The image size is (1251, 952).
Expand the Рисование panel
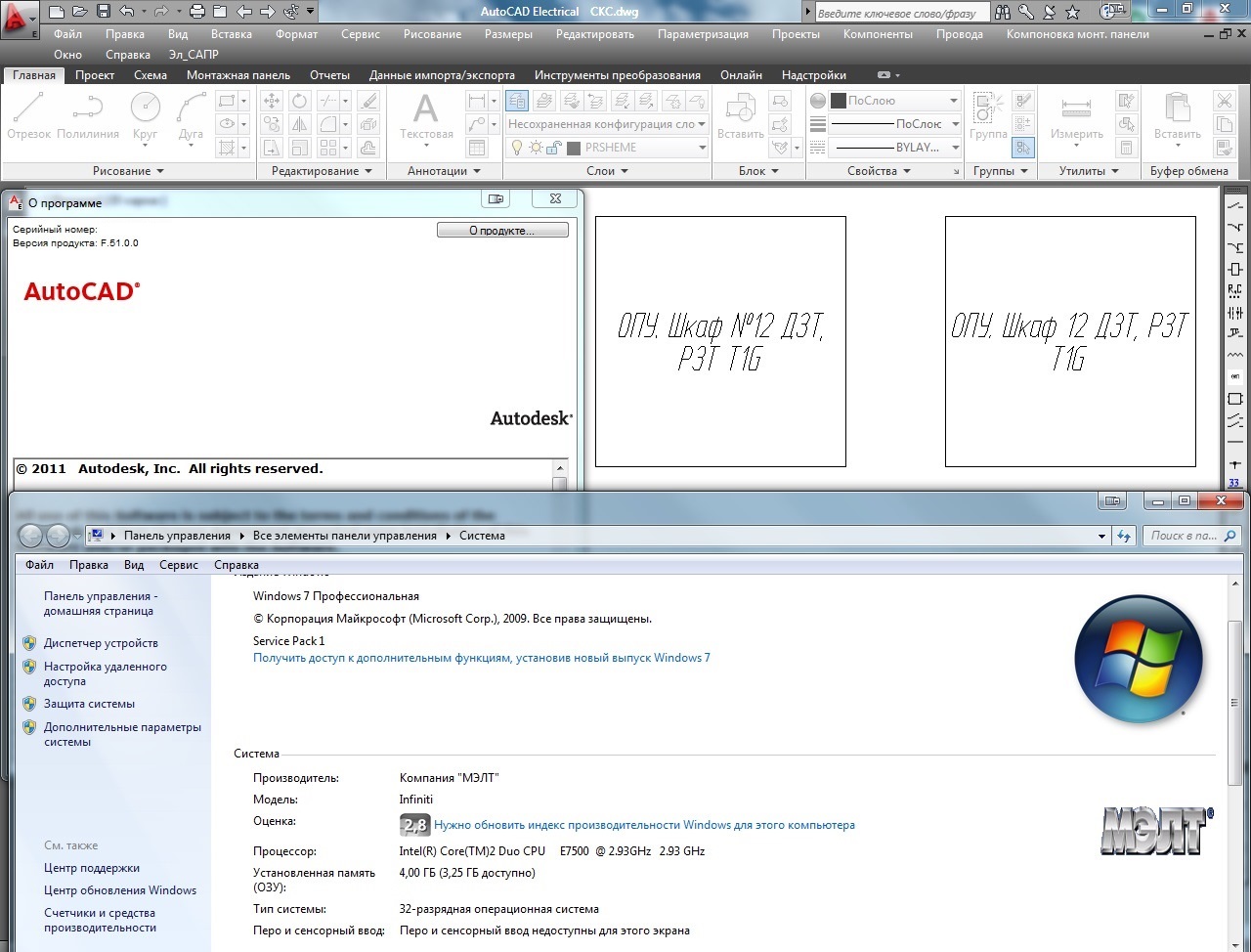click(128, 171)
